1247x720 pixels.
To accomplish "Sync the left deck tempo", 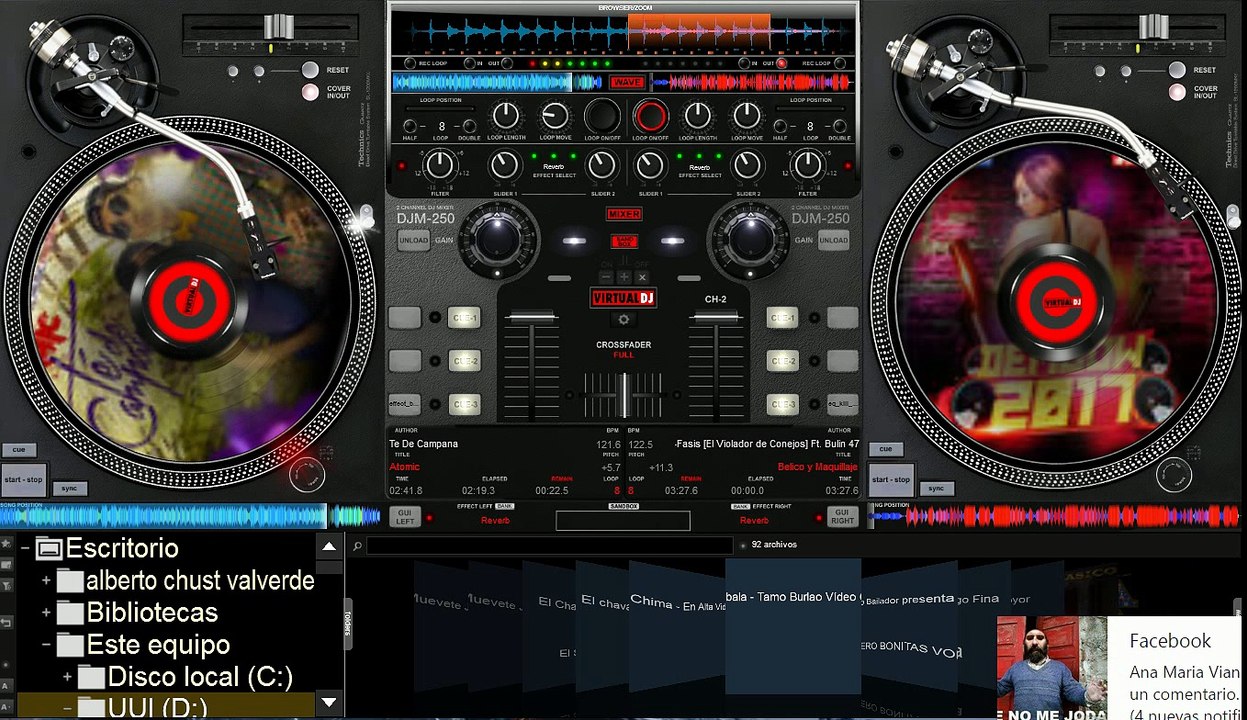I will tap(69, 488).
